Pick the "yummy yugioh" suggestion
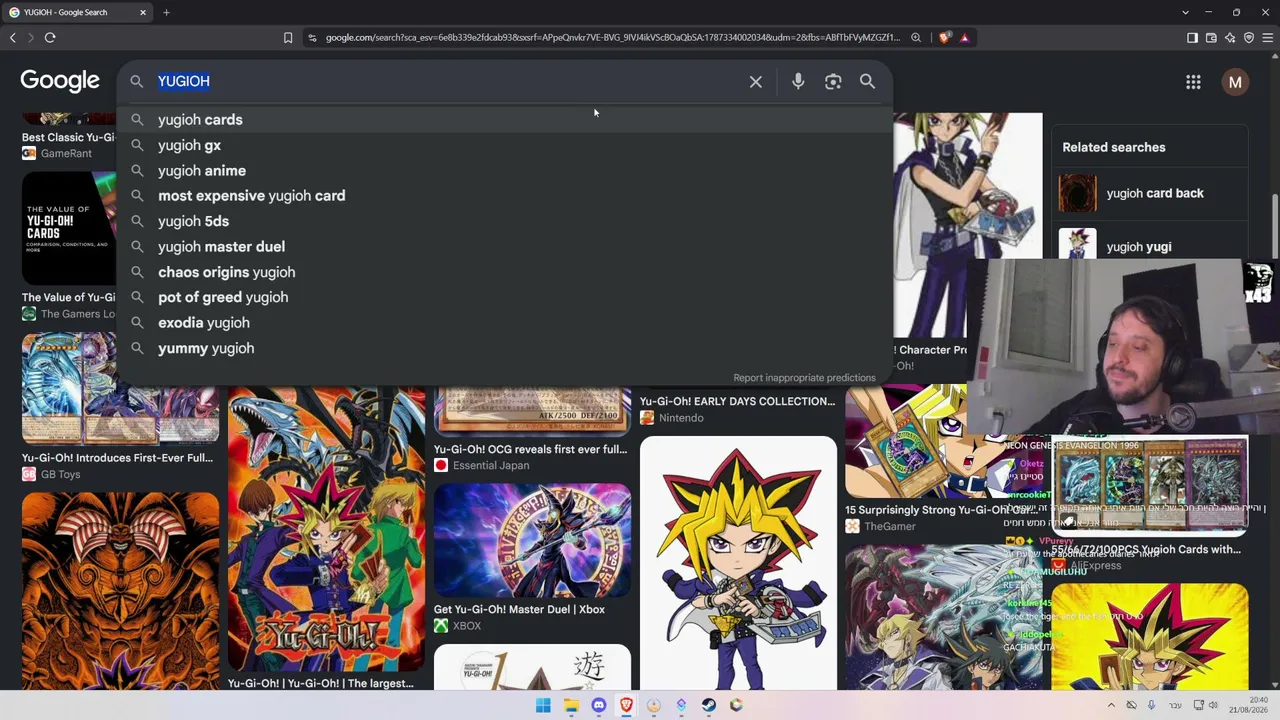This screenshot has height=720, width=1280. [x=504, y=348]
